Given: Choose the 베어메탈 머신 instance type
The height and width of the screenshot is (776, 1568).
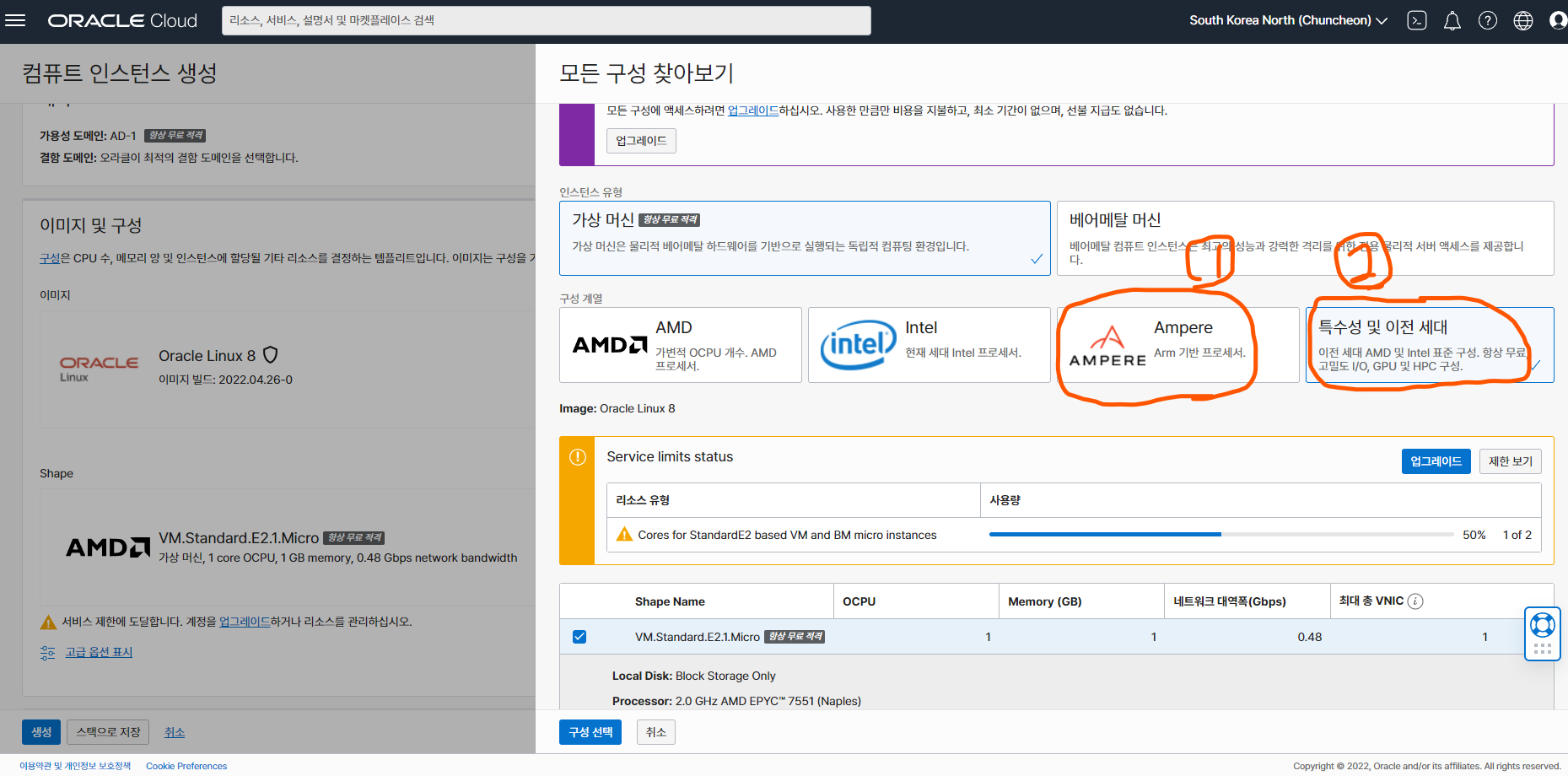Looking at the screenshot, I should click(1305, 238).
